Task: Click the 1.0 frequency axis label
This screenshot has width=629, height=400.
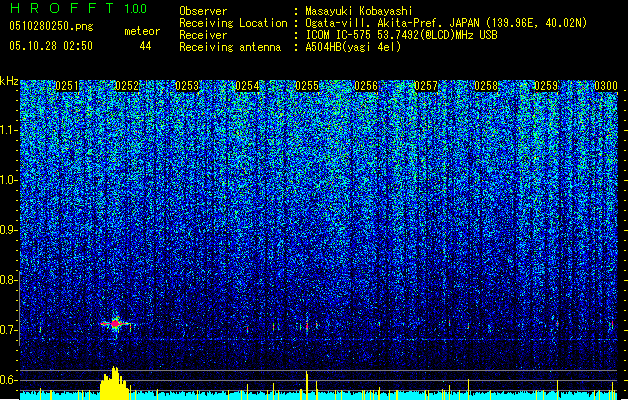Action: coord(9,180)
